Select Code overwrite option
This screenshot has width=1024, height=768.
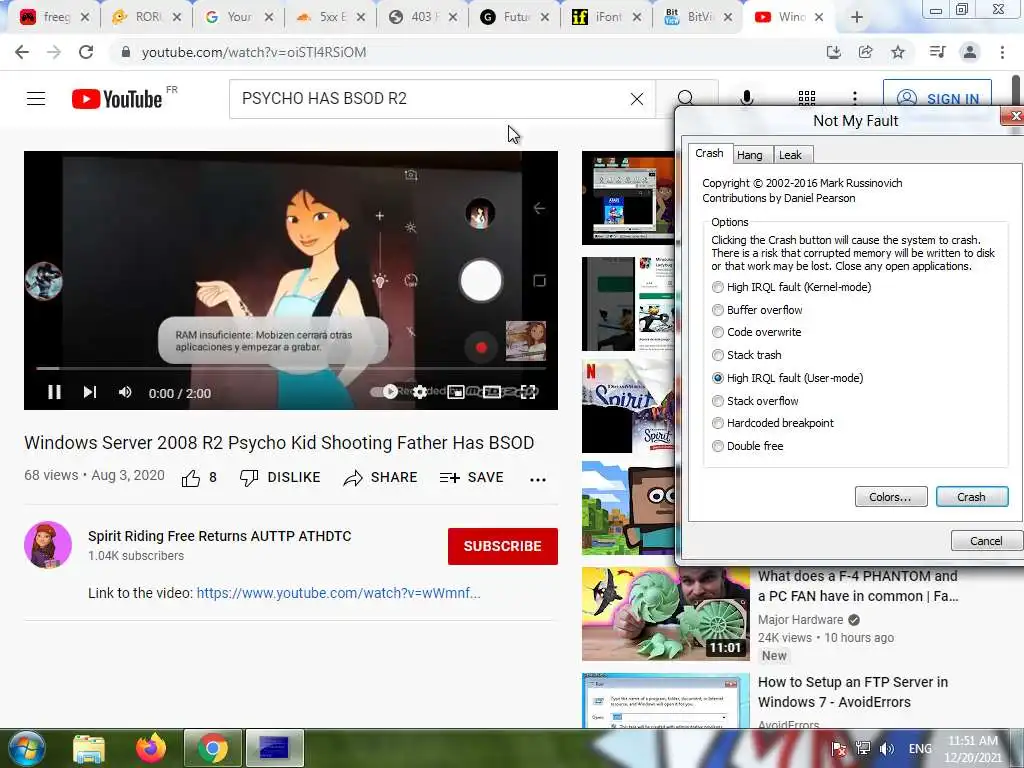point(756,332)
